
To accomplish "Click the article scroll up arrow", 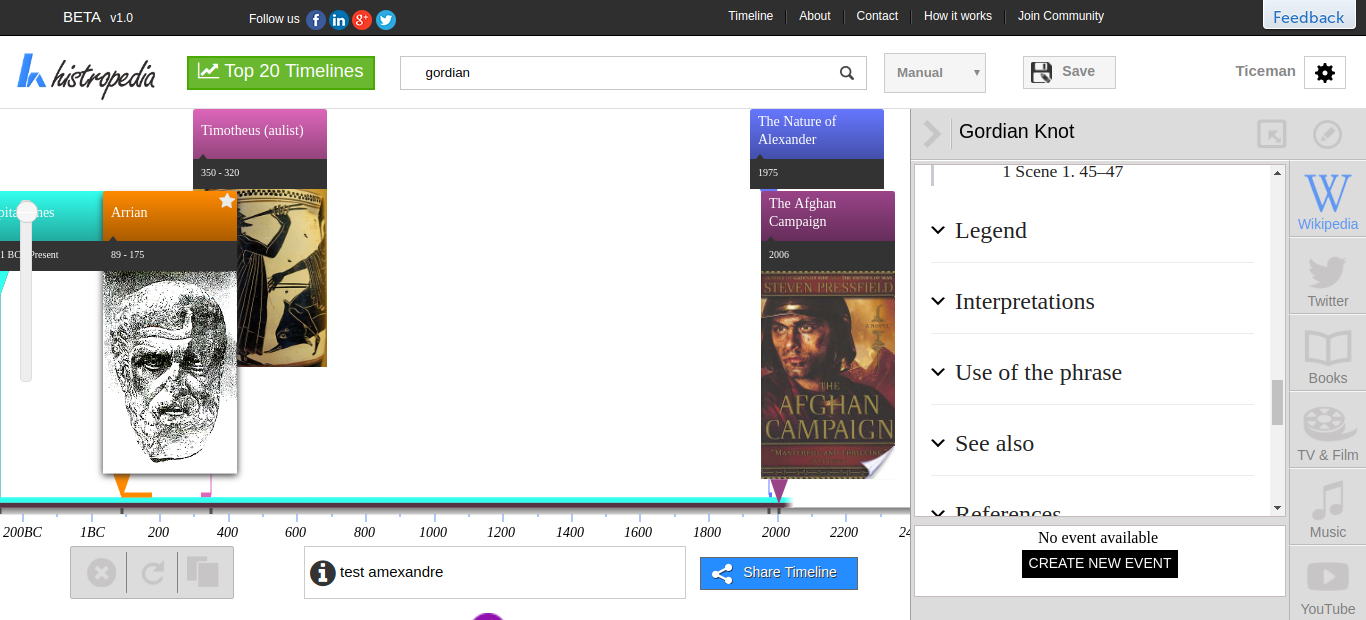I will tap(1277, 173).
